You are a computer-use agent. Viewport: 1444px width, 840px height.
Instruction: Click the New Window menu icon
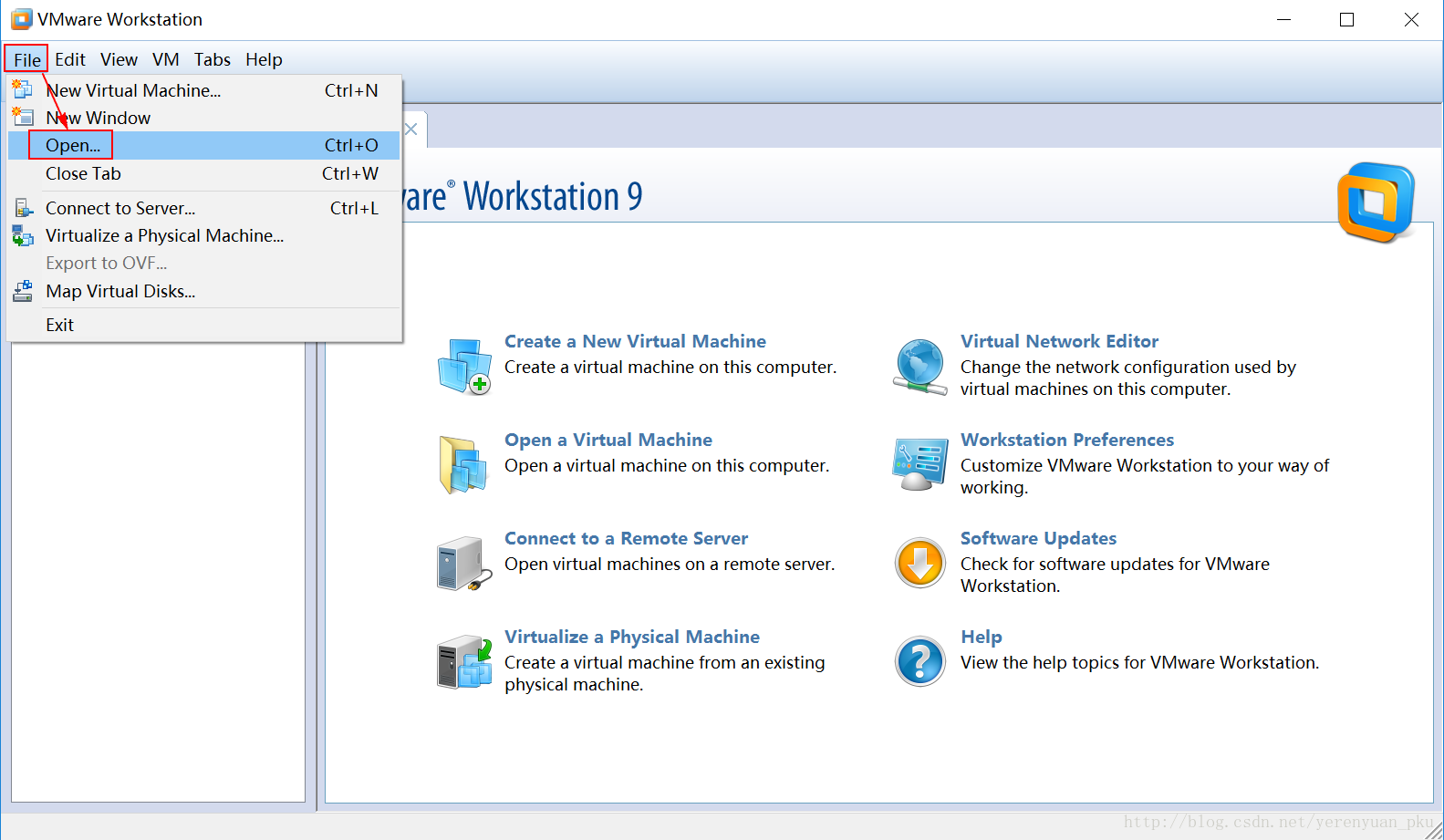coord(22,117)
